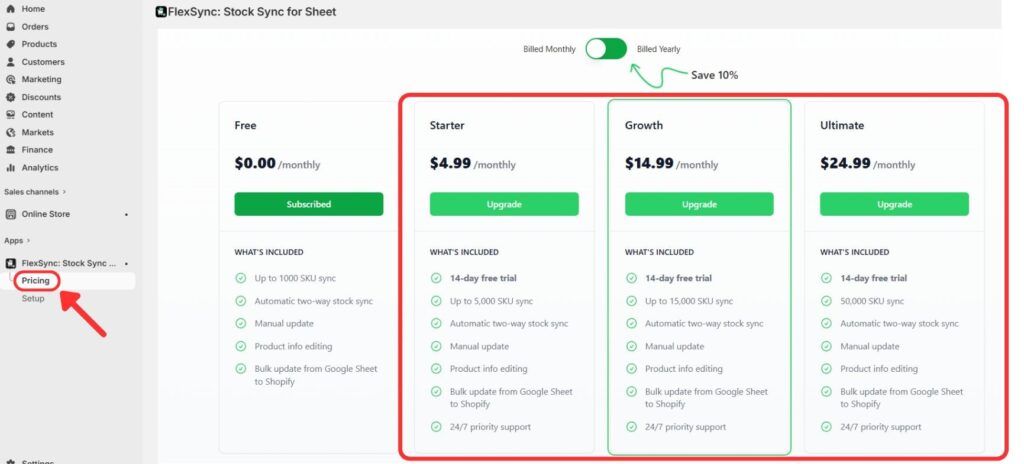Viewport: 1024px width, 464px height.
Task: Open the Setup page under FlexSync
Action: coord(33,298)
